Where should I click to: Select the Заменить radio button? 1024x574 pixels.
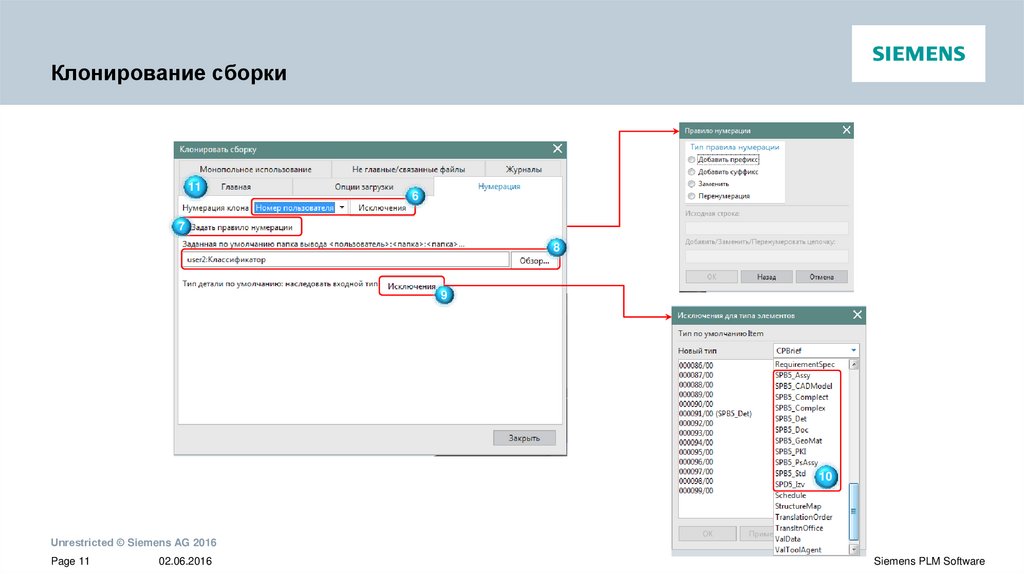(692, 184)
